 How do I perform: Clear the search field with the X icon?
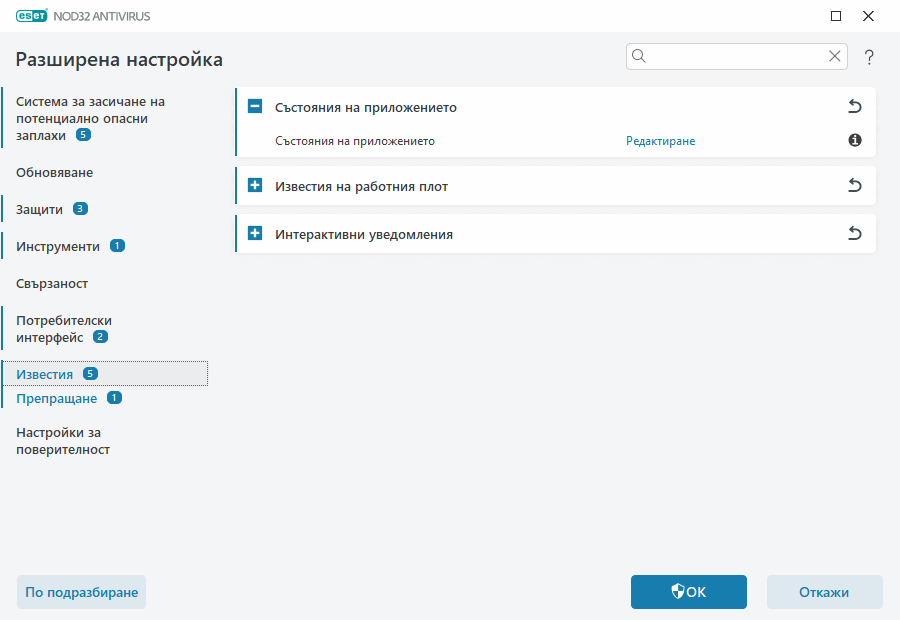coord(834,56)
